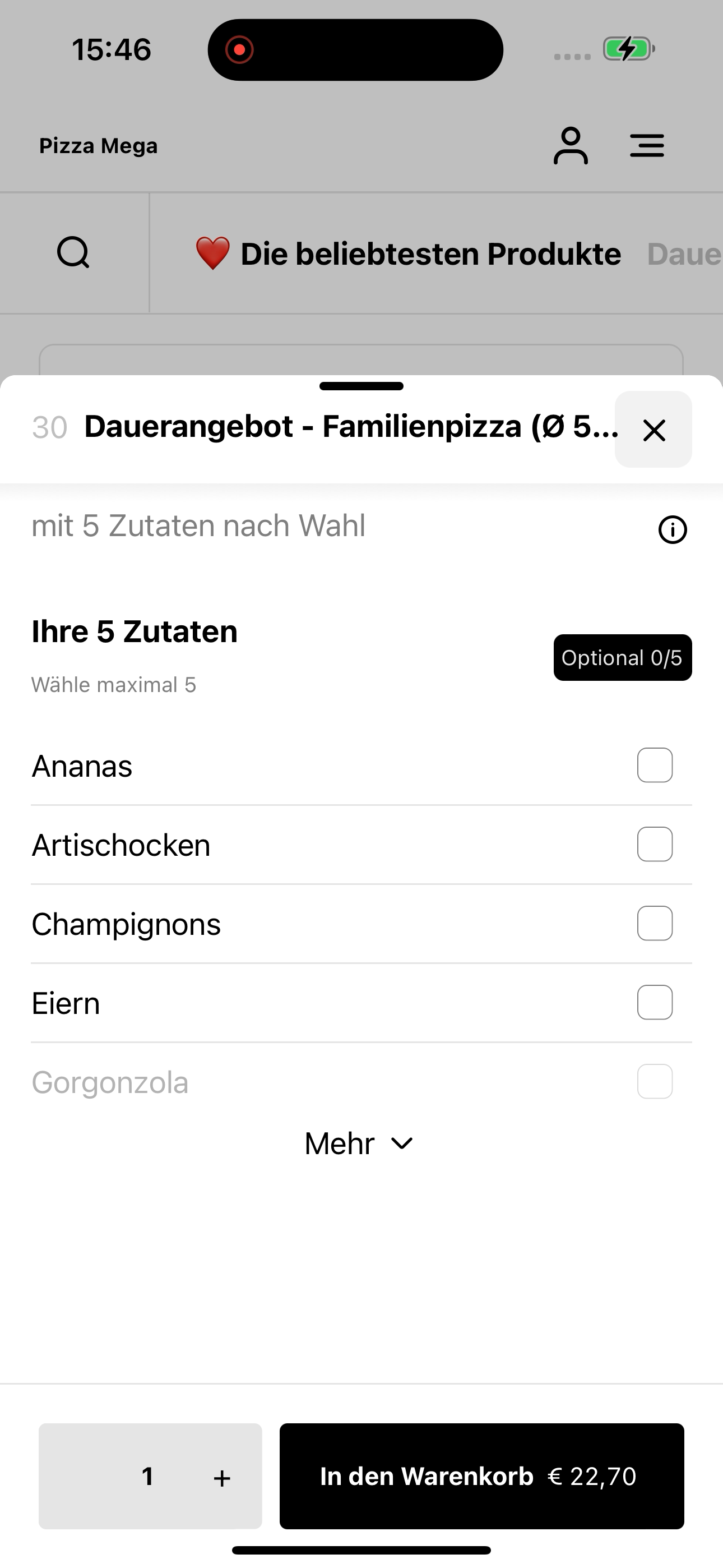Open the user account profile icon
The height and width of the screenshot is (1568, 723).
click(570, 146)
